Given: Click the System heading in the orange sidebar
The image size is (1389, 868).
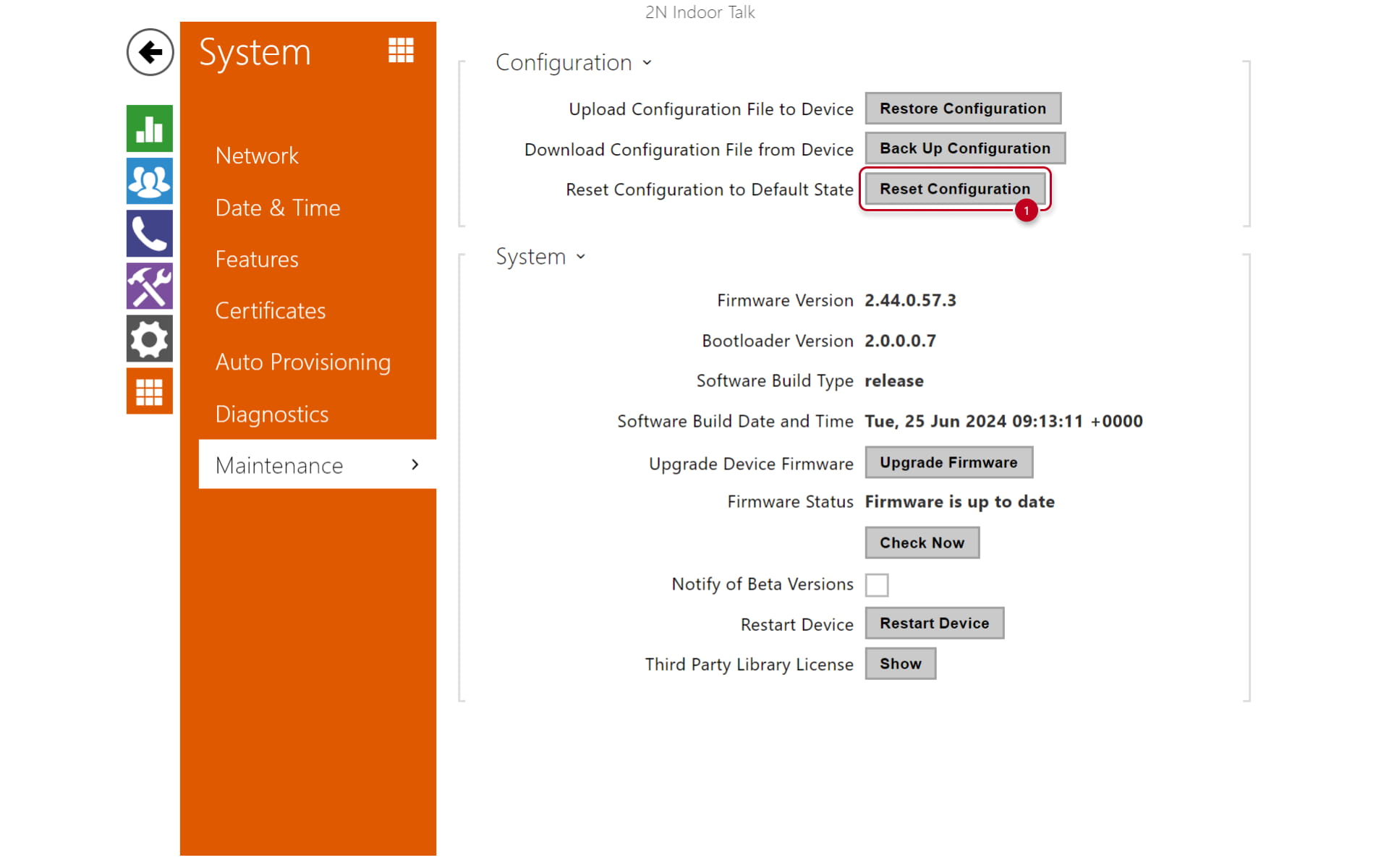Looking at the screenshot, I should pyautogui.click(x=255, y=52).
